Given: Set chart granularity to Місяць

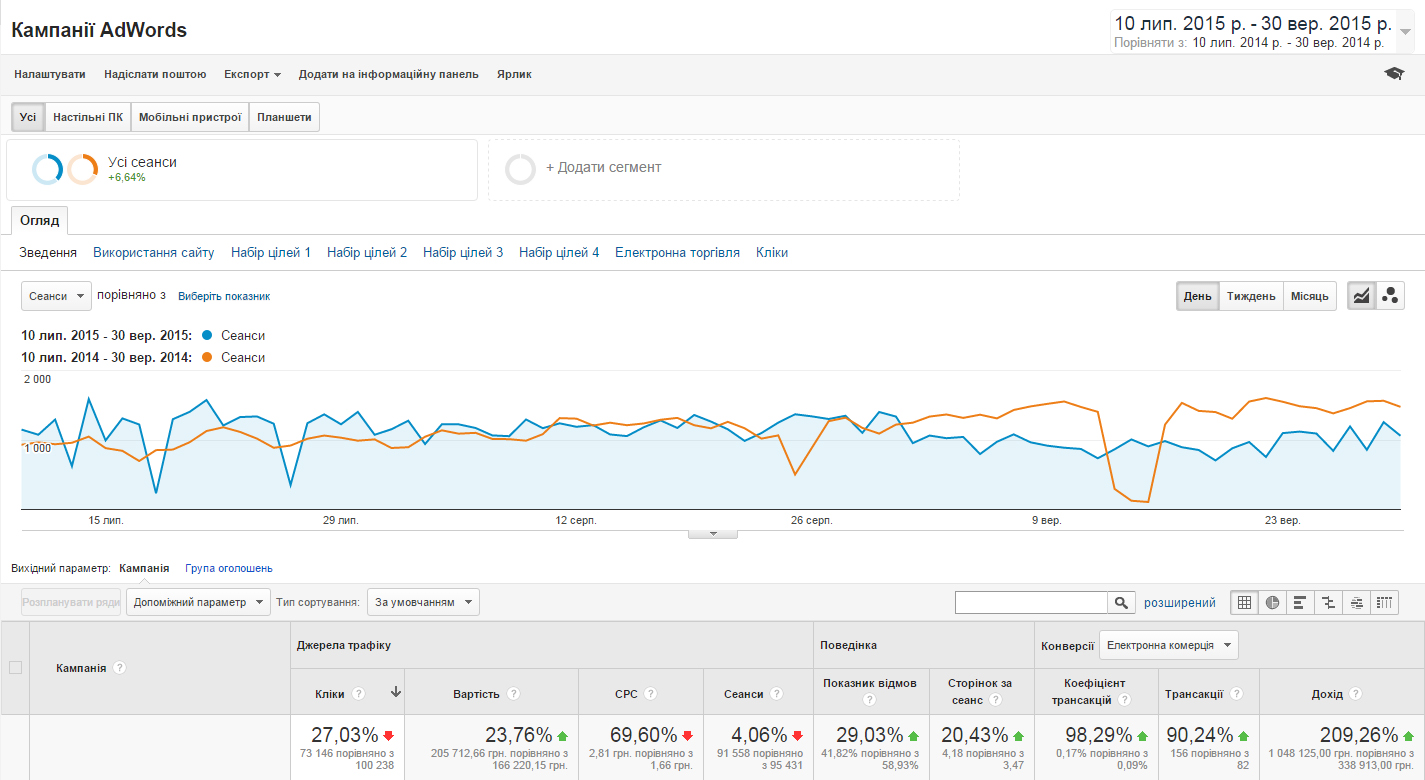Looking at the screenshot, I should [x=1310, y=296].
